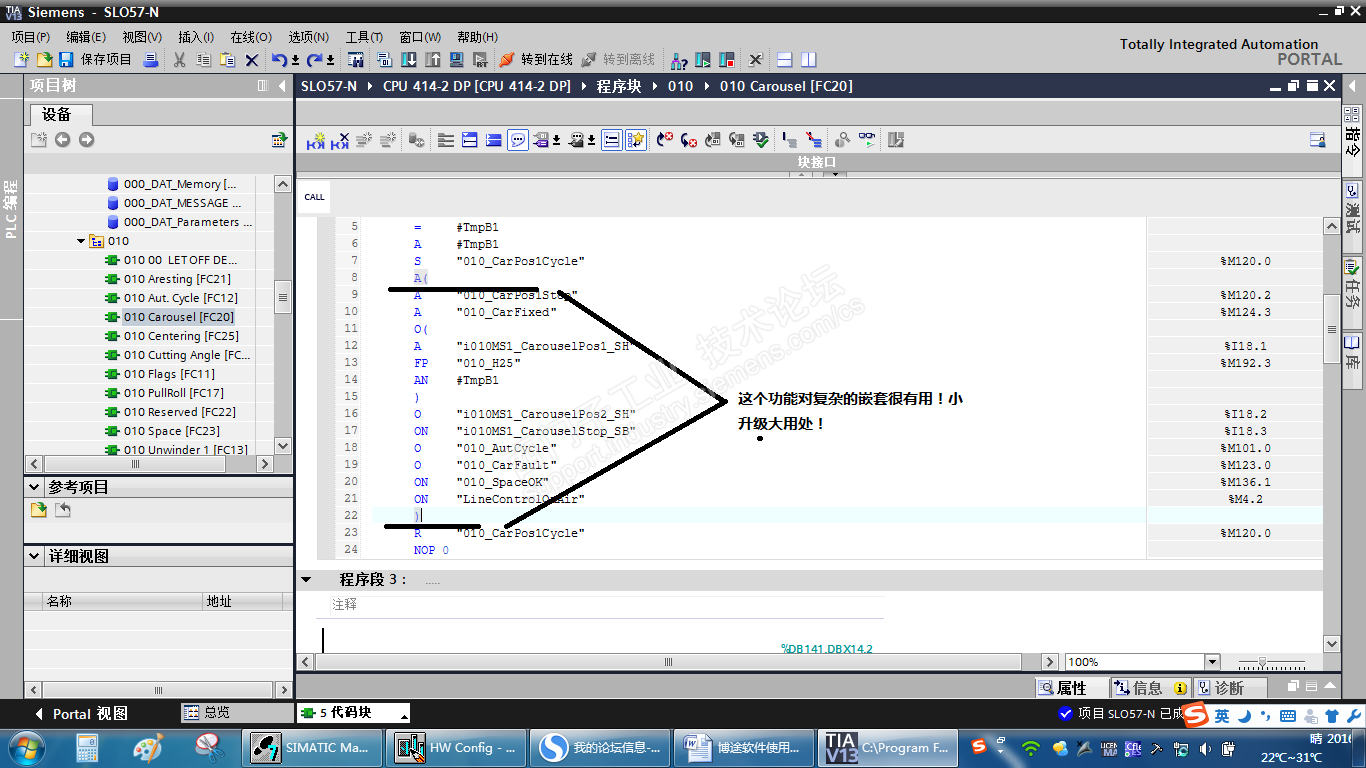Open SIMATIC Manager from taskbar

click(x=314, y=747)
